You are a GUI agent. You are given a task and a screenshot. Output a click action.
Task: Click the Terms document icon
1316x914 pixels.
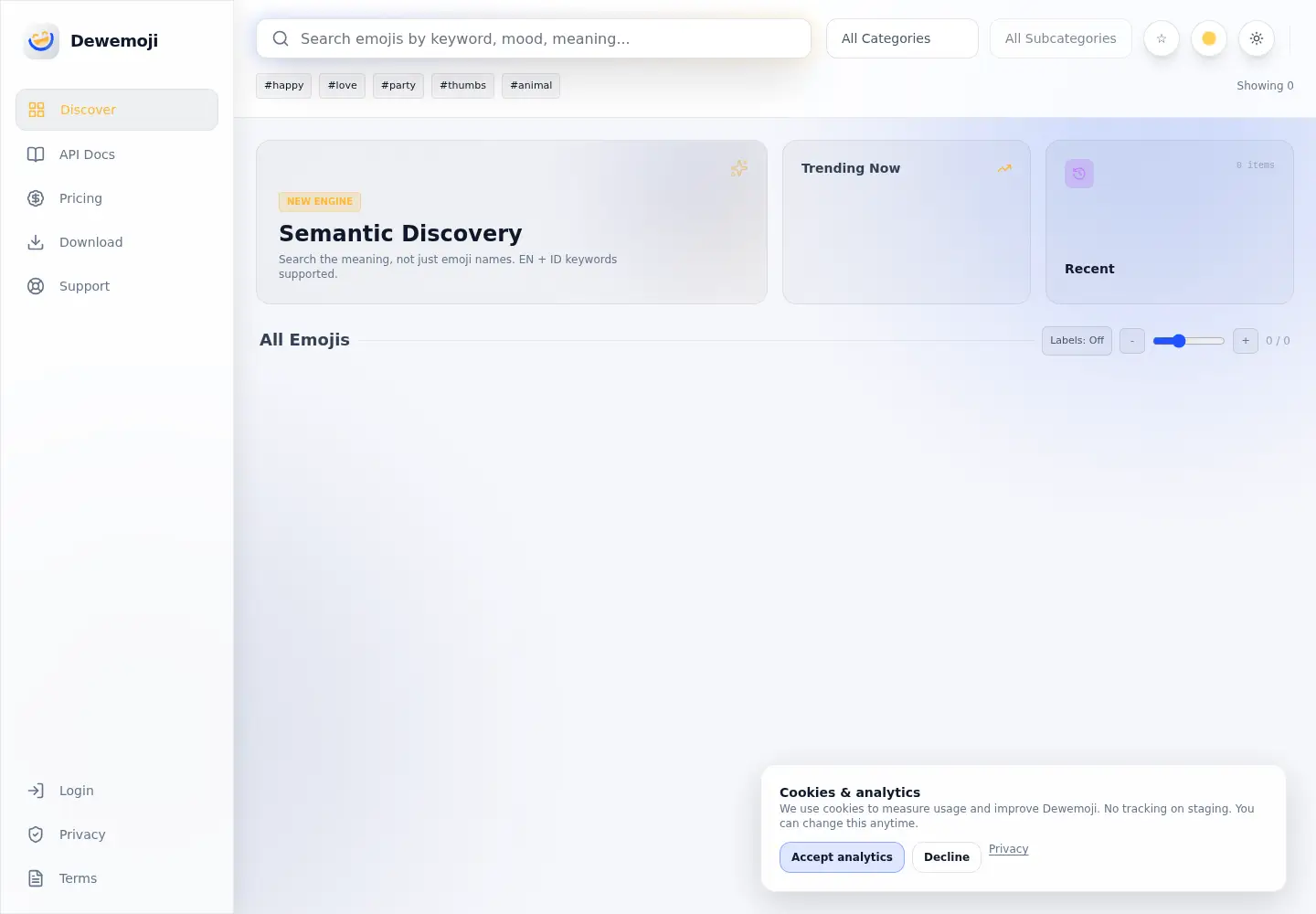[x=36, y=878]
